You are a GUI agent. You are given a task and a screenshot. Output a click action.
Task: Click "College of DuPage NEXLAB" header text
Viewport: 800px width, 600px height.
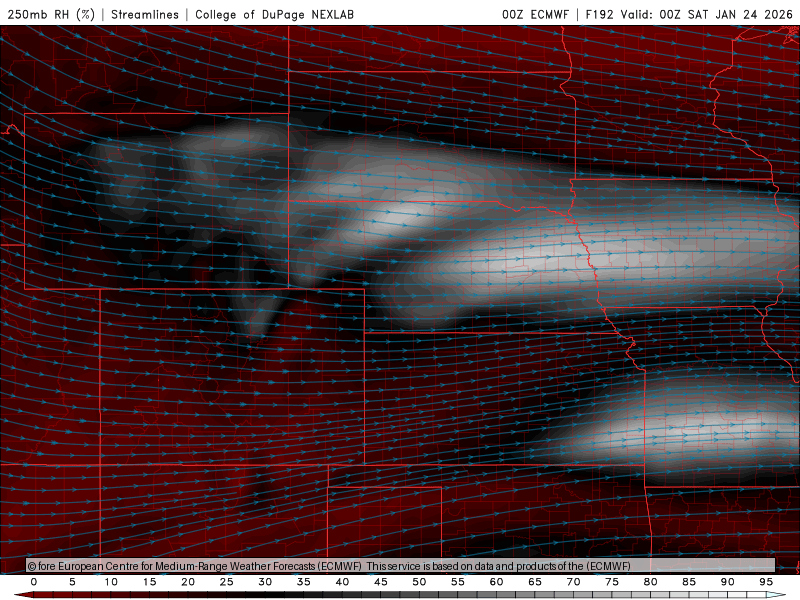[x=274, y=14]
